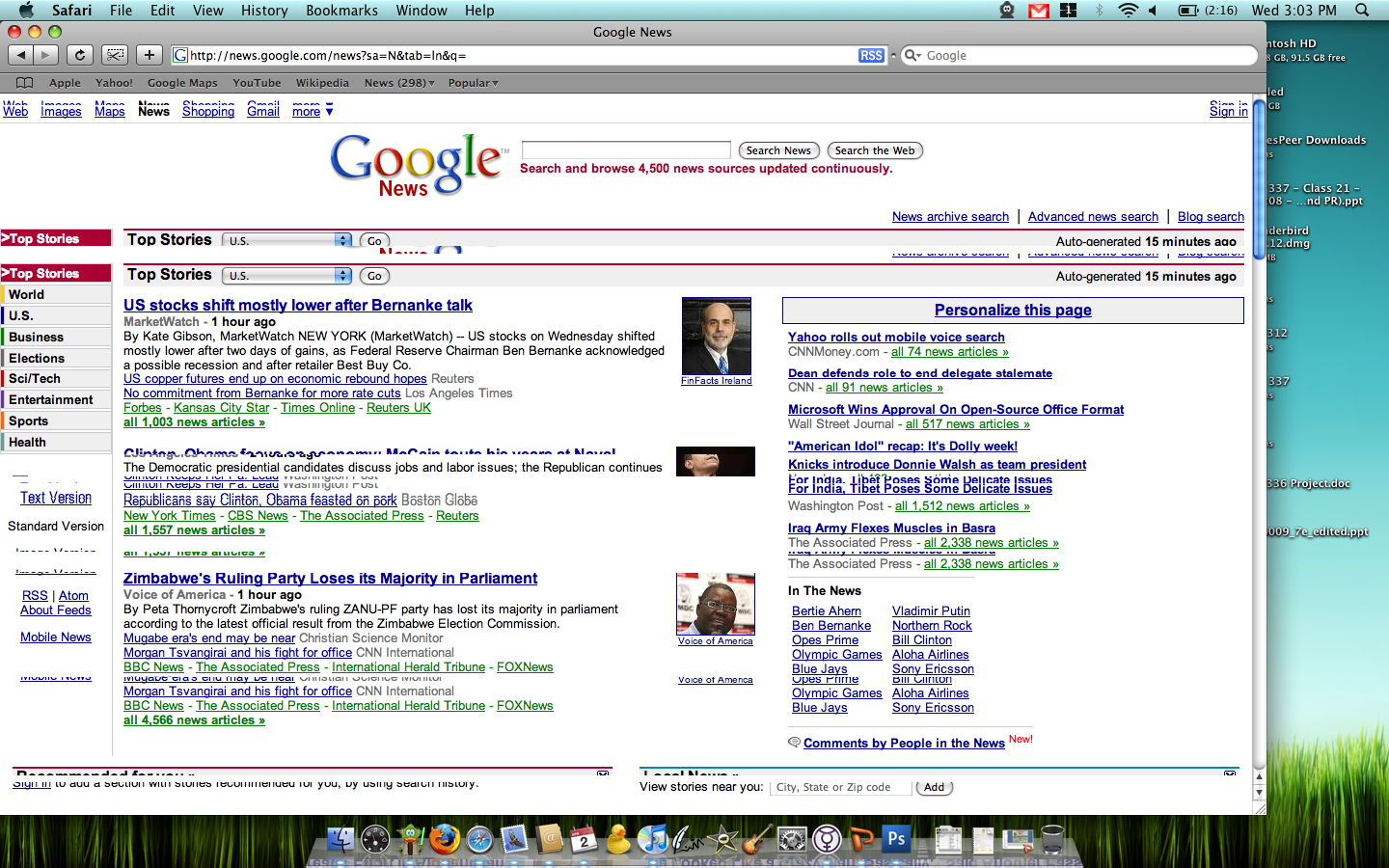1389x868 pixels.
Task: Select the Sci/Tech section in the sidebar
Action: click(56, 379)
